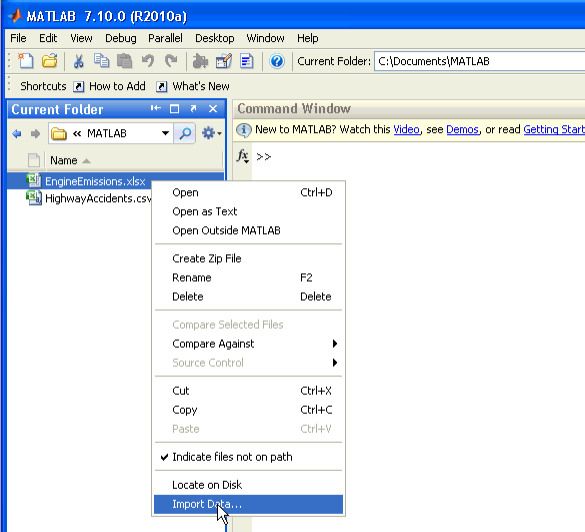
Task: Maximize the Current Folder panel
Action: click(x=174, y=109)
